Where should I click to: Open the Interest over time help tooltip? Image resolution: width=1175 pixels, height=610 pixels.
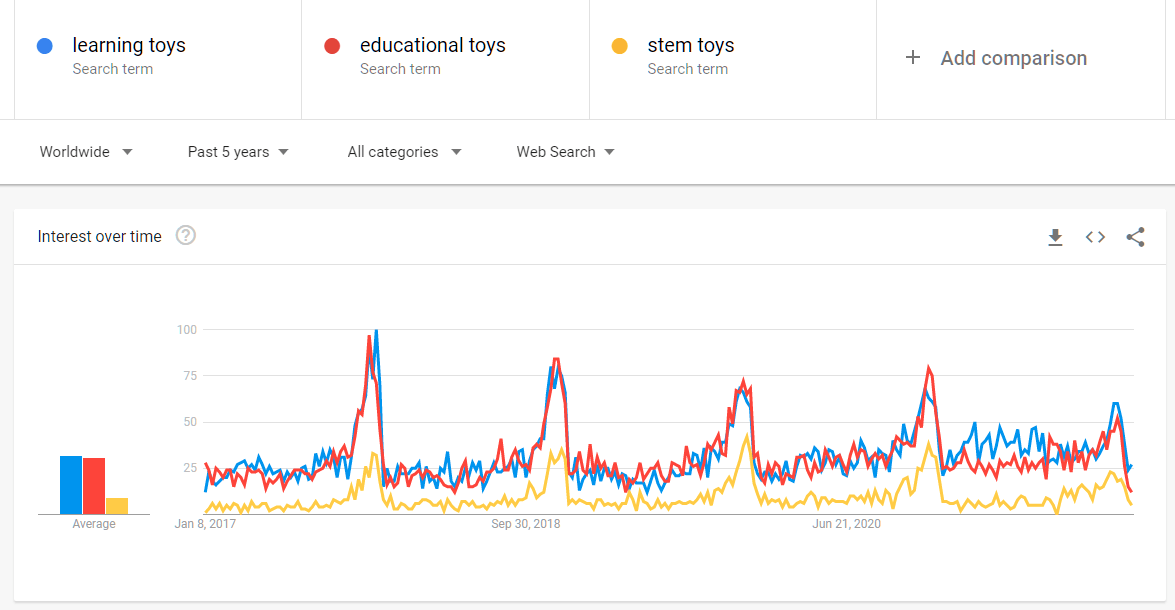pos(185,236)
